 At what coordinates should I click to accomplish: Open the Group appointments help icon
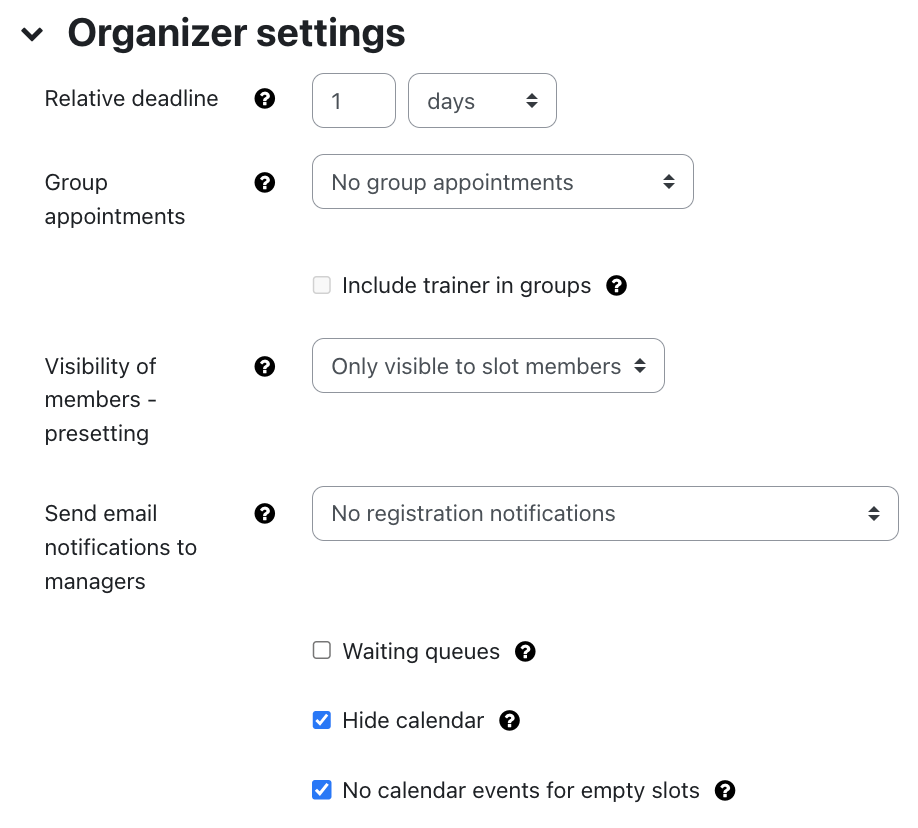264,182
